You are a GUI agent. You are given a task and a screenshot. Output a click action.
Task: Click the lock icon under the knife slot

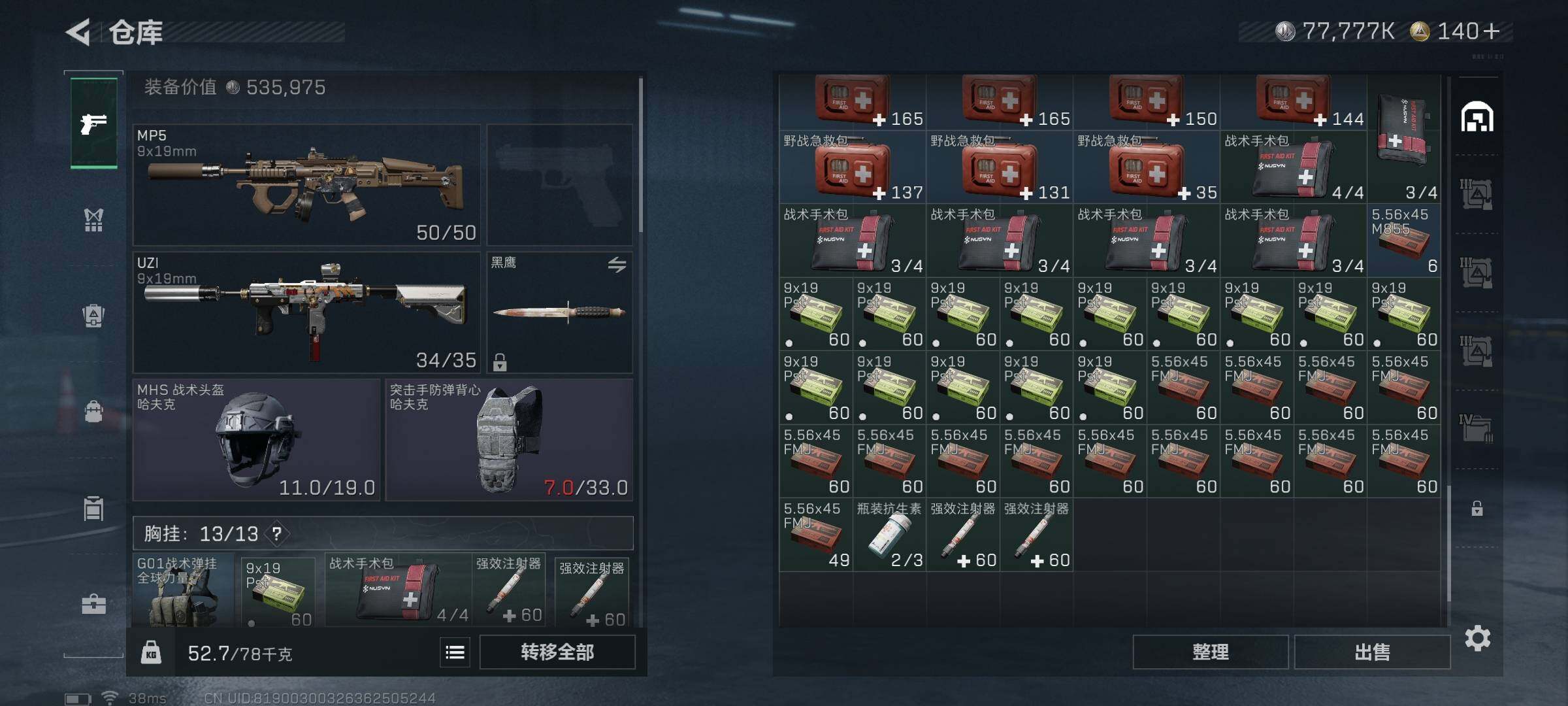[500, 361]
